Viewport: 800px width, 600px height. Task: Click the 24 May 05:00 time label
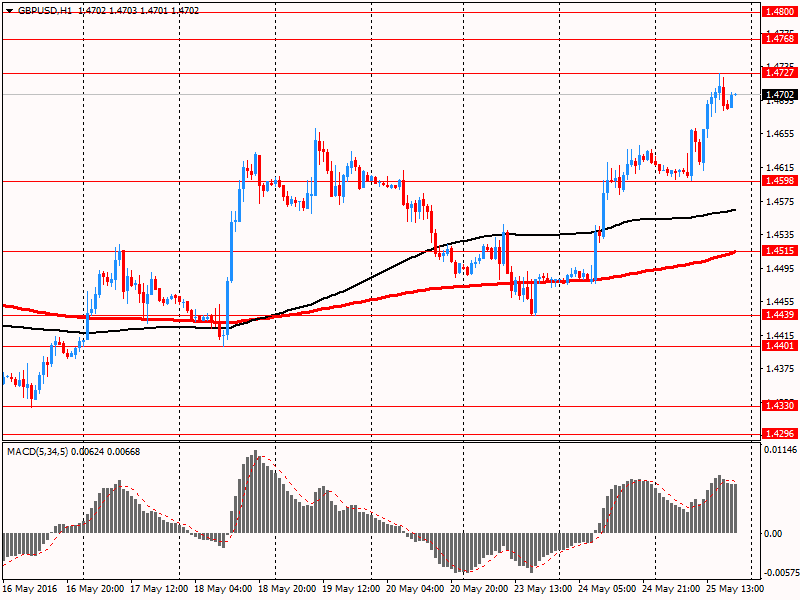point(608,589)
